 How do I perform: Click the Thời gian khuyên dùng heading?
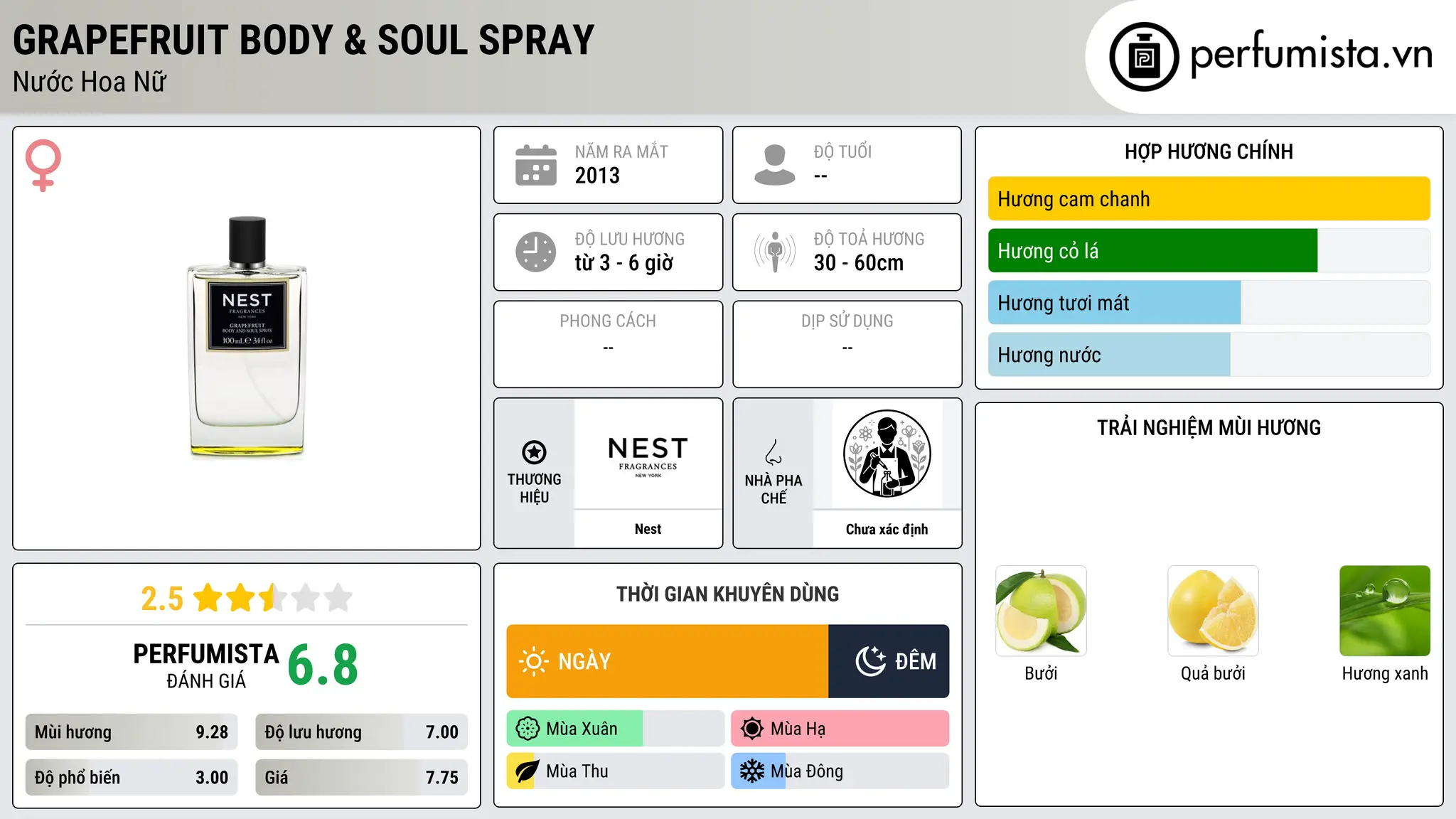click(727, 594)
